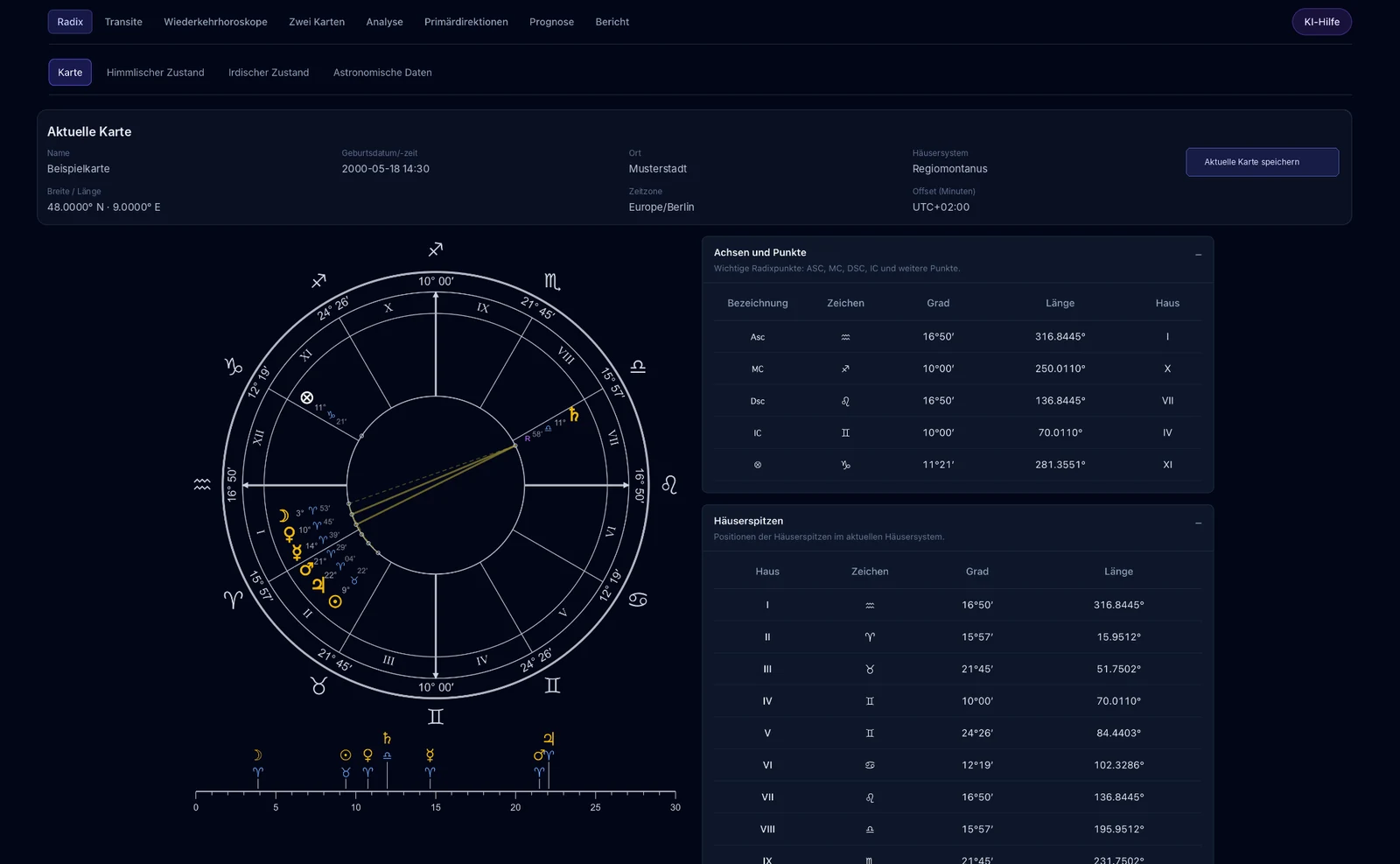Click the Aries sign in house II row

870,637
